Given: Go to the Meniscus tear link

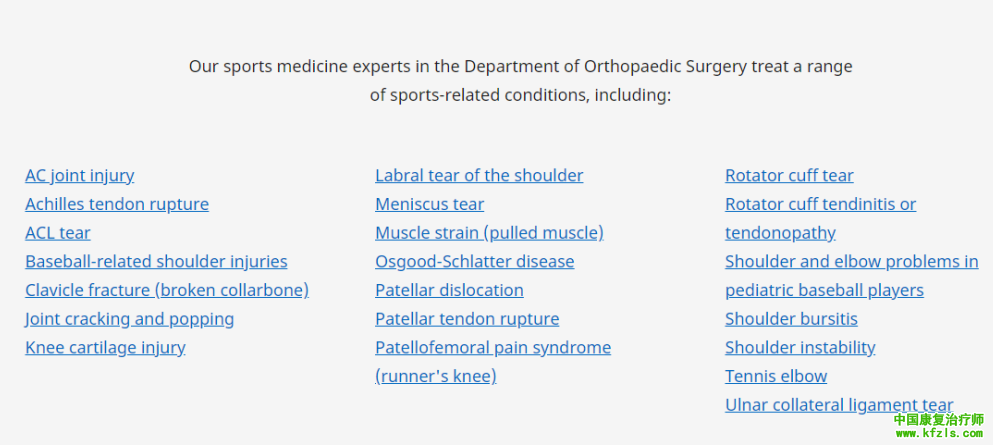Looking at the screenshot, I should pos(430,204).
